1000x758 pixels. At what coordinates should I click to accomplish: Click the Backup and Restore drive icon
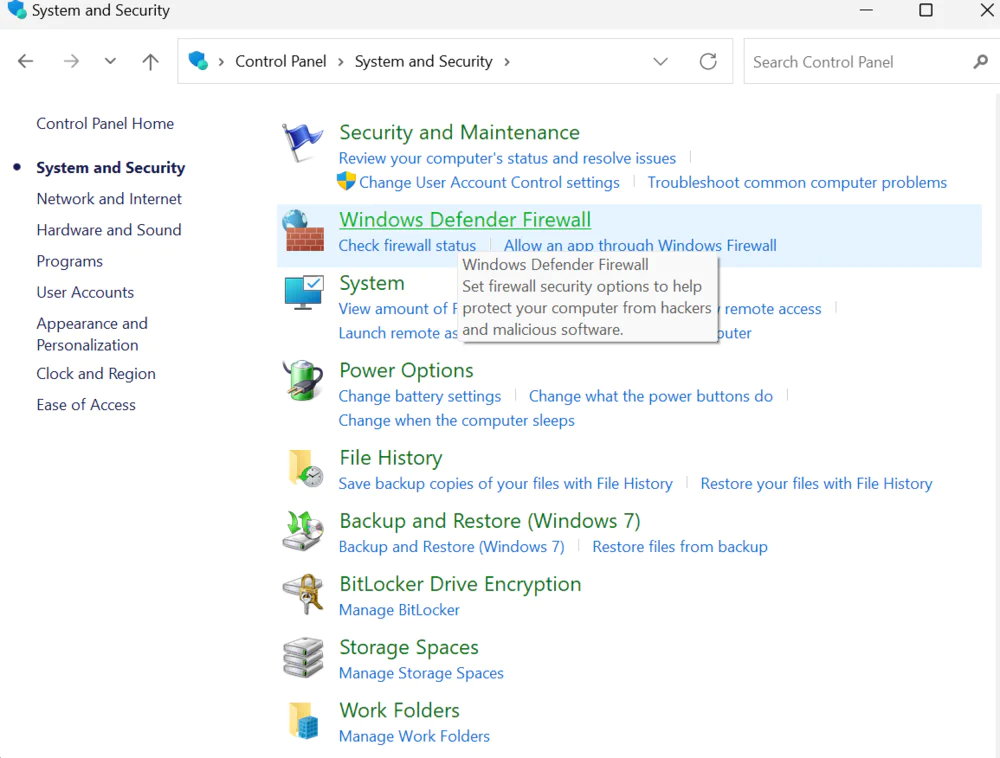303,530
